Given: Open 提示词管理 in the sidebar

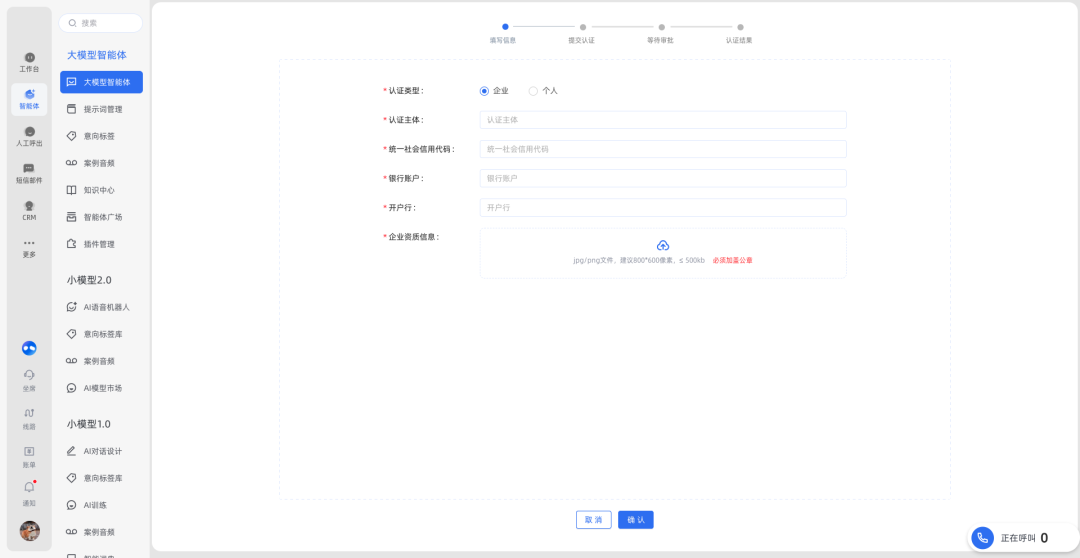Looking at the screenshot, I should (102, 109).
